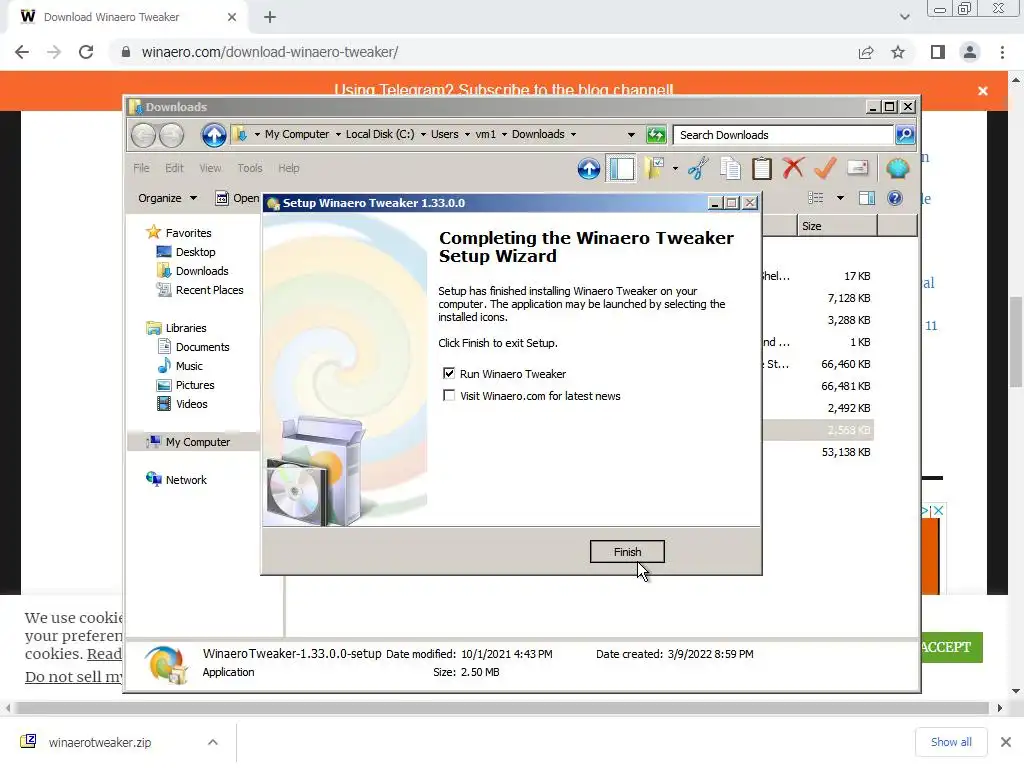This screenshot has width=1024, height=768.
Task: Click the page horizontal scrollbar
Action: tap(502, 709)
